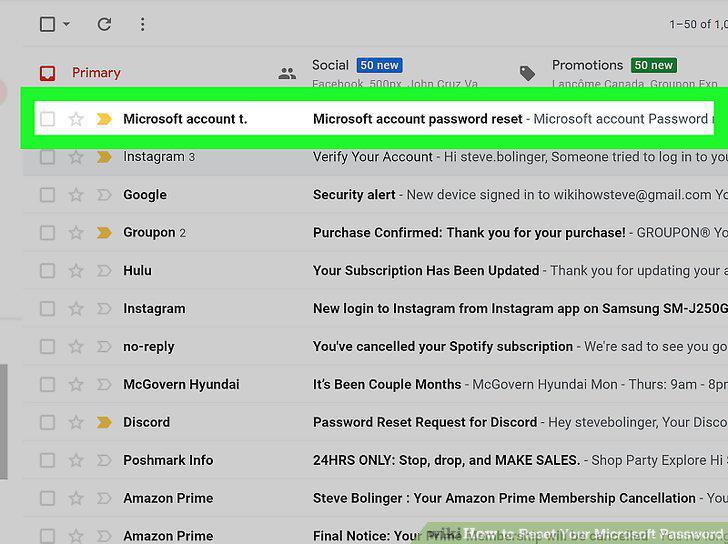Image resolution: width=728 pixels, height=544 pixels.
Task: Star the McGovern Hyundai email
Action: [76, 384]
